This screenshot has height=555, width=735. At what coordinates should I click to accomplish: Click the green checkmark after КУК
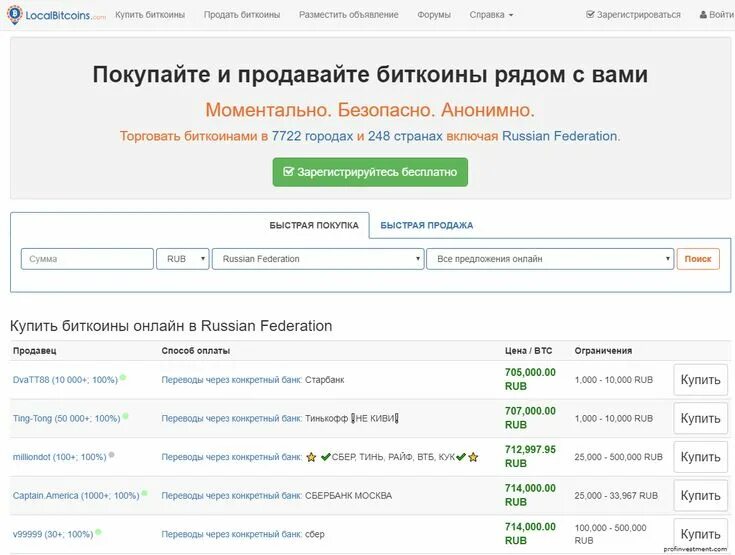click(x=461, y=457)
